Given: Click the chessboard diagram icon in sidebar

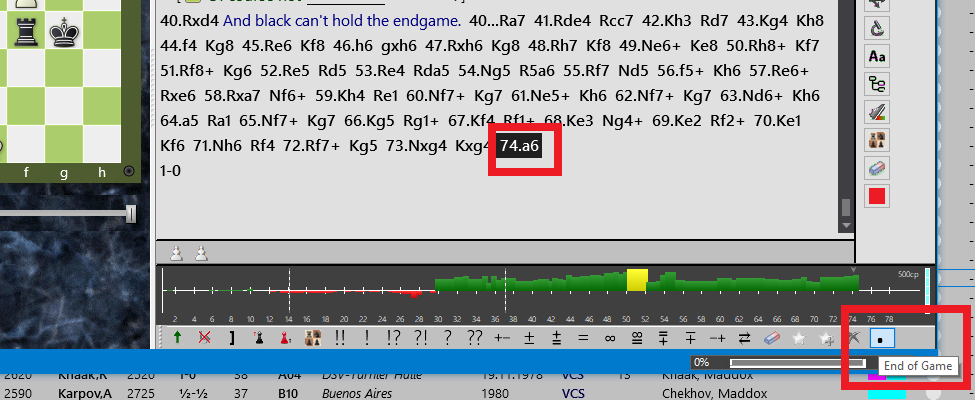Looking at the screenshot, I should [x=877, y=140].
